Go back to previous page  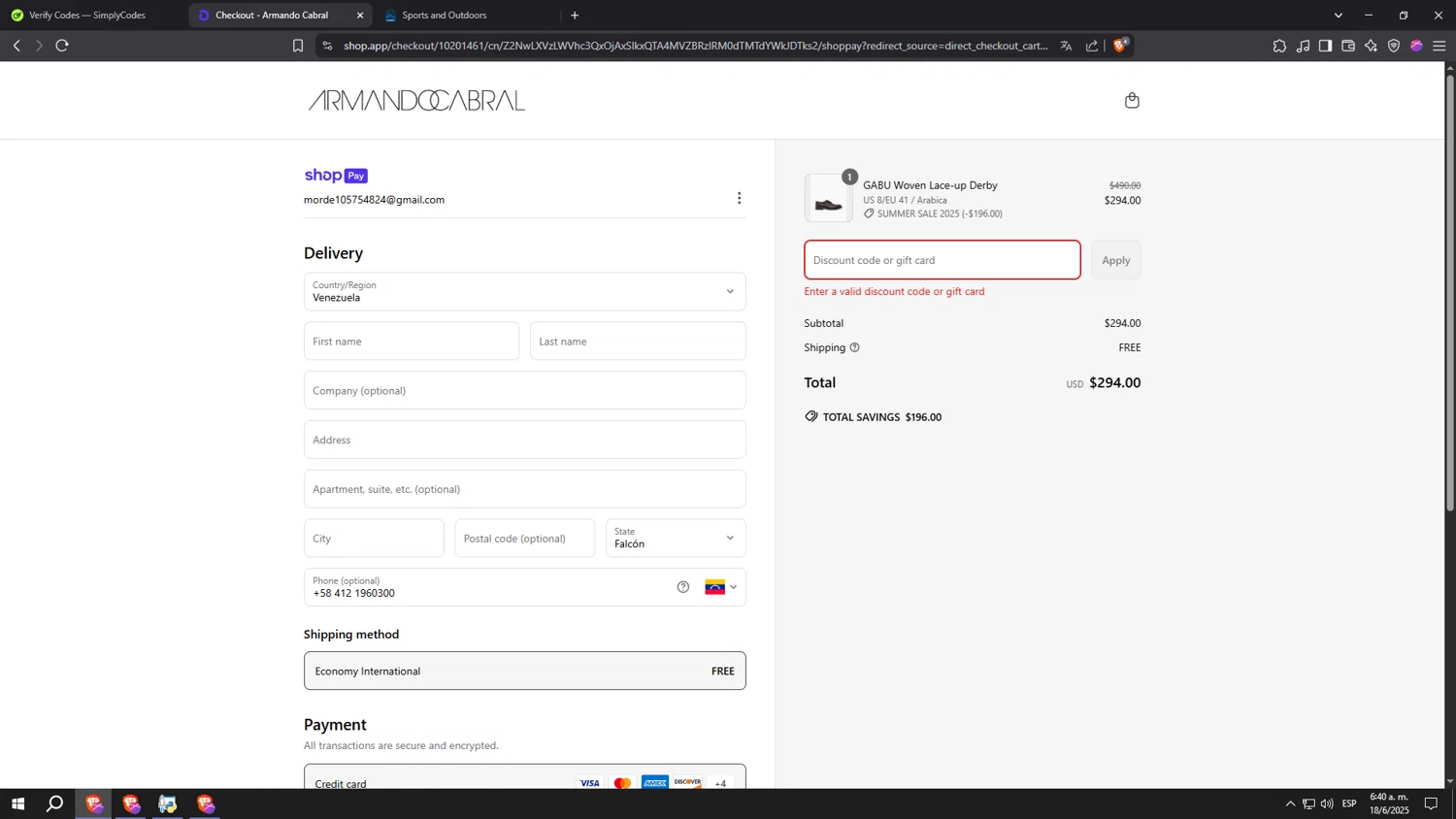pos(17,46)
